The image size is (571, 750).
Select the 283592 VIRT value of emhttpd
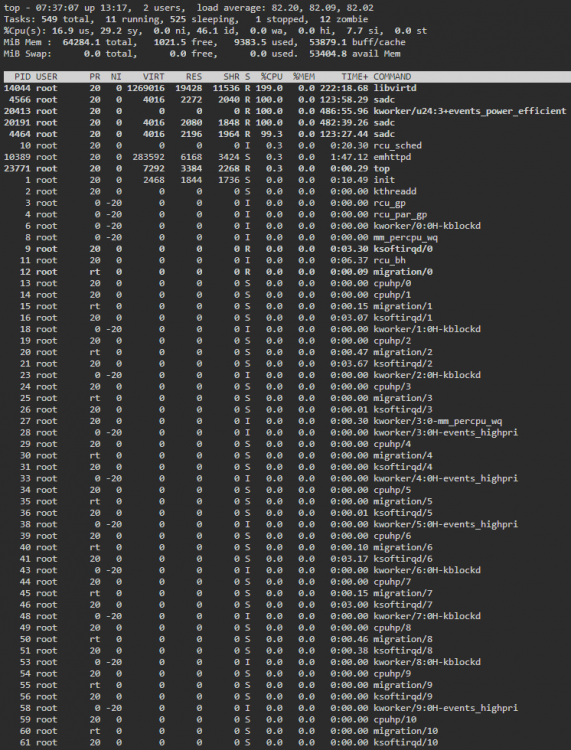pos(148,157)
